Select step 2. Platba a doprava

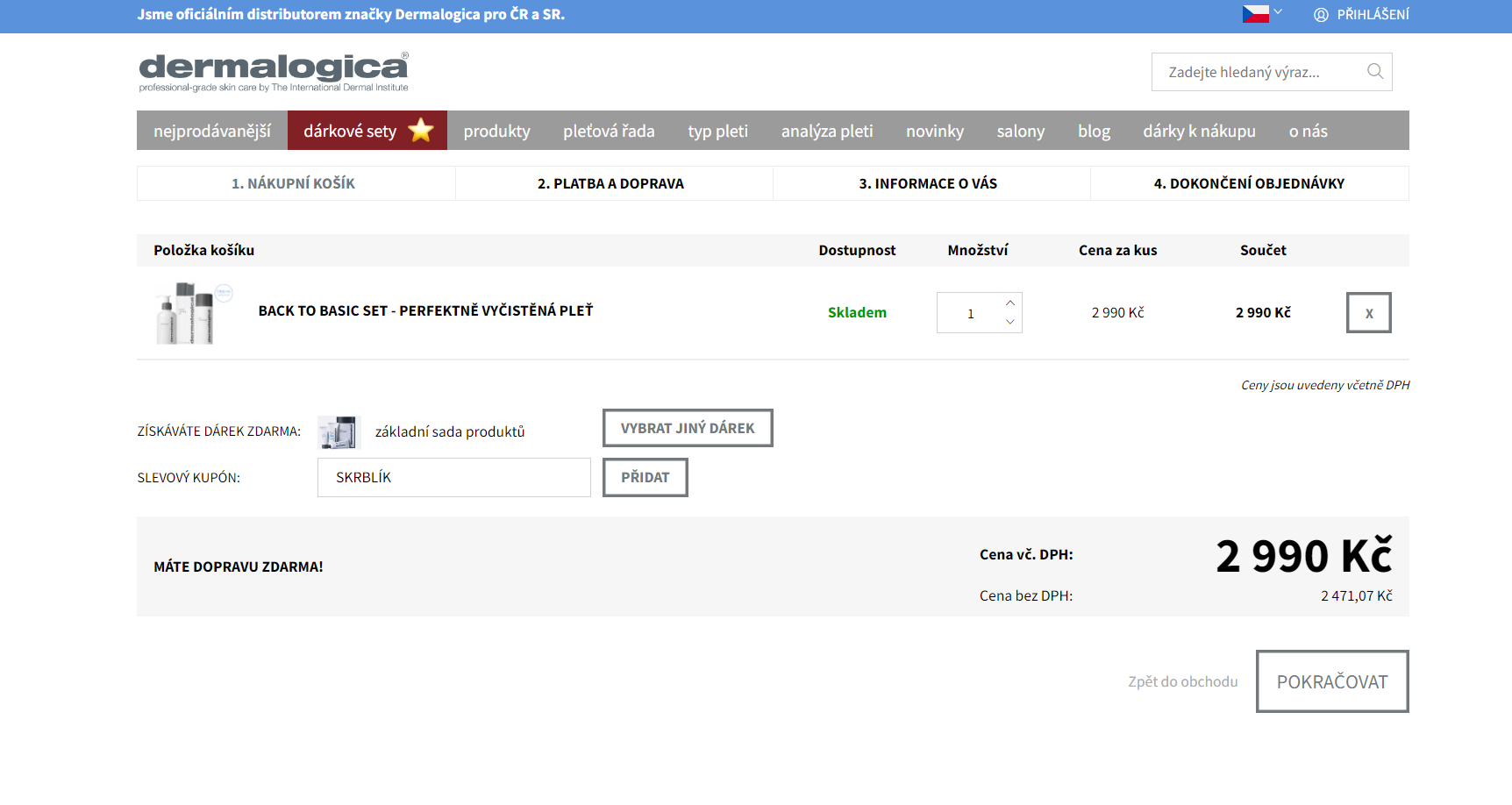click(614, 183)
